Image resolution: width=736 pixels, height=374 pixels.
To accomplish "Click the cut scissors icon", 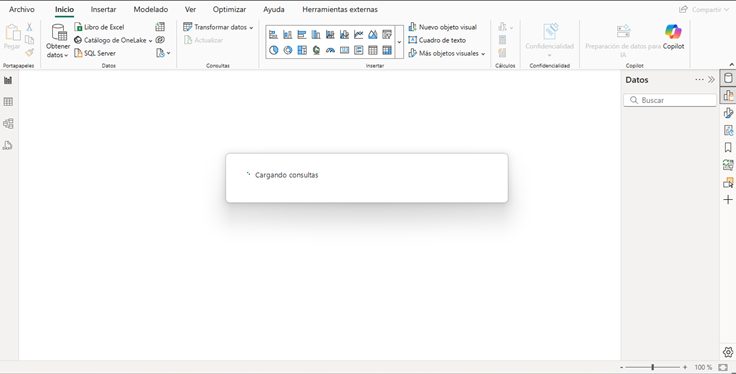I will (x=29, y=27).
